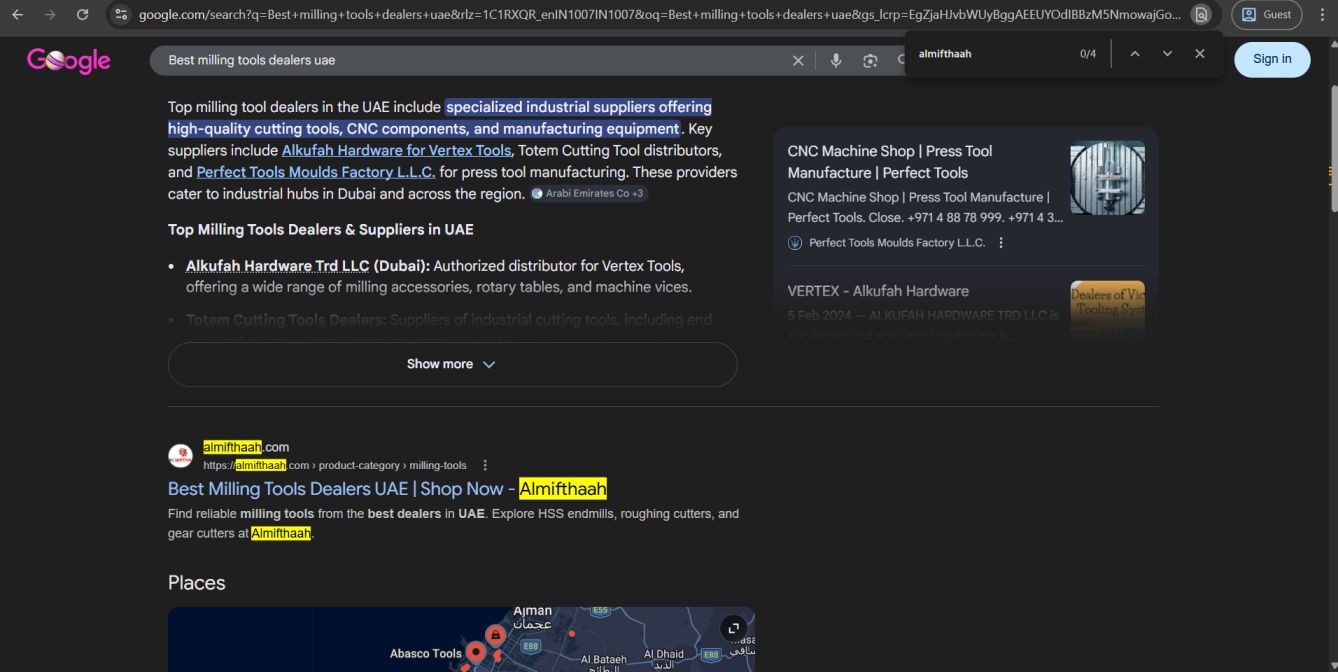1338x672 pixels.
Task: Jump to previous find-in-page match
Action: 1134,54
